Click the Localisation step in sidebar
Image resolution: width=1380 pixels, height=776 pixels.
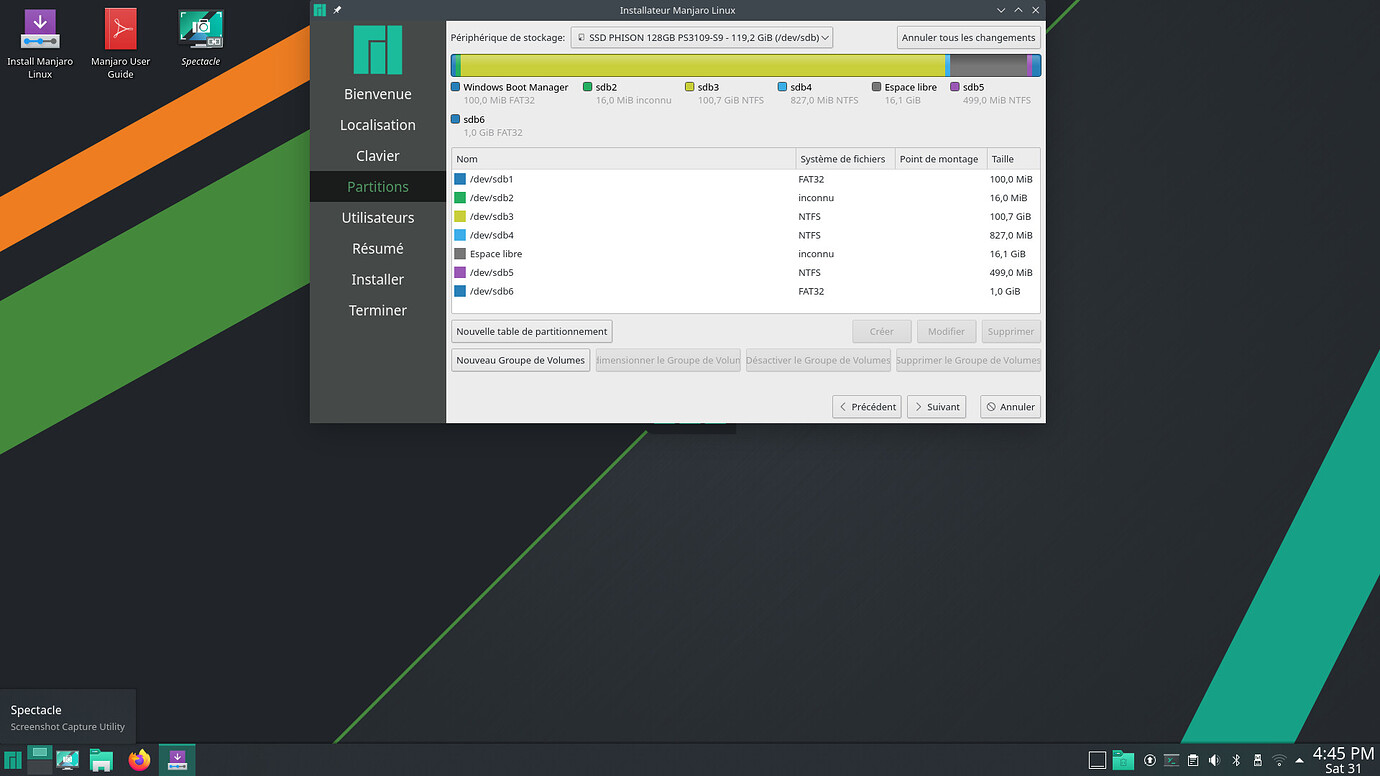(378, 125)
